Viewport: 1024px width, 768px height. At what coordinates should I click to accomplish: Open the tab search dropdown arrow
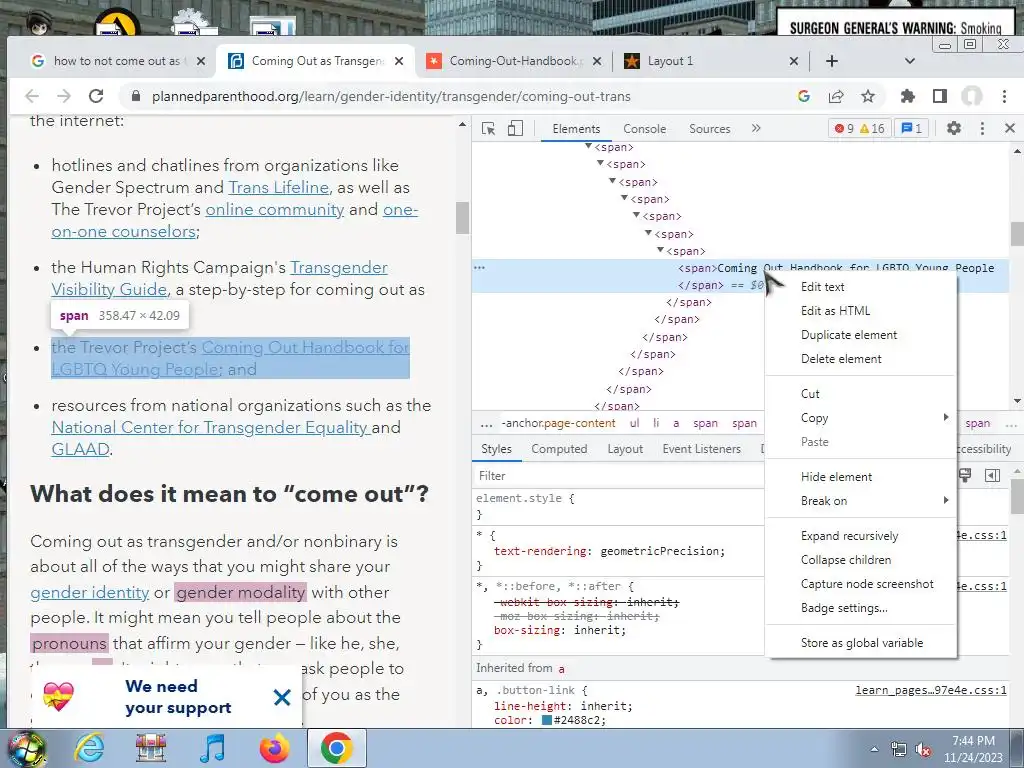[x=910, y=61]
